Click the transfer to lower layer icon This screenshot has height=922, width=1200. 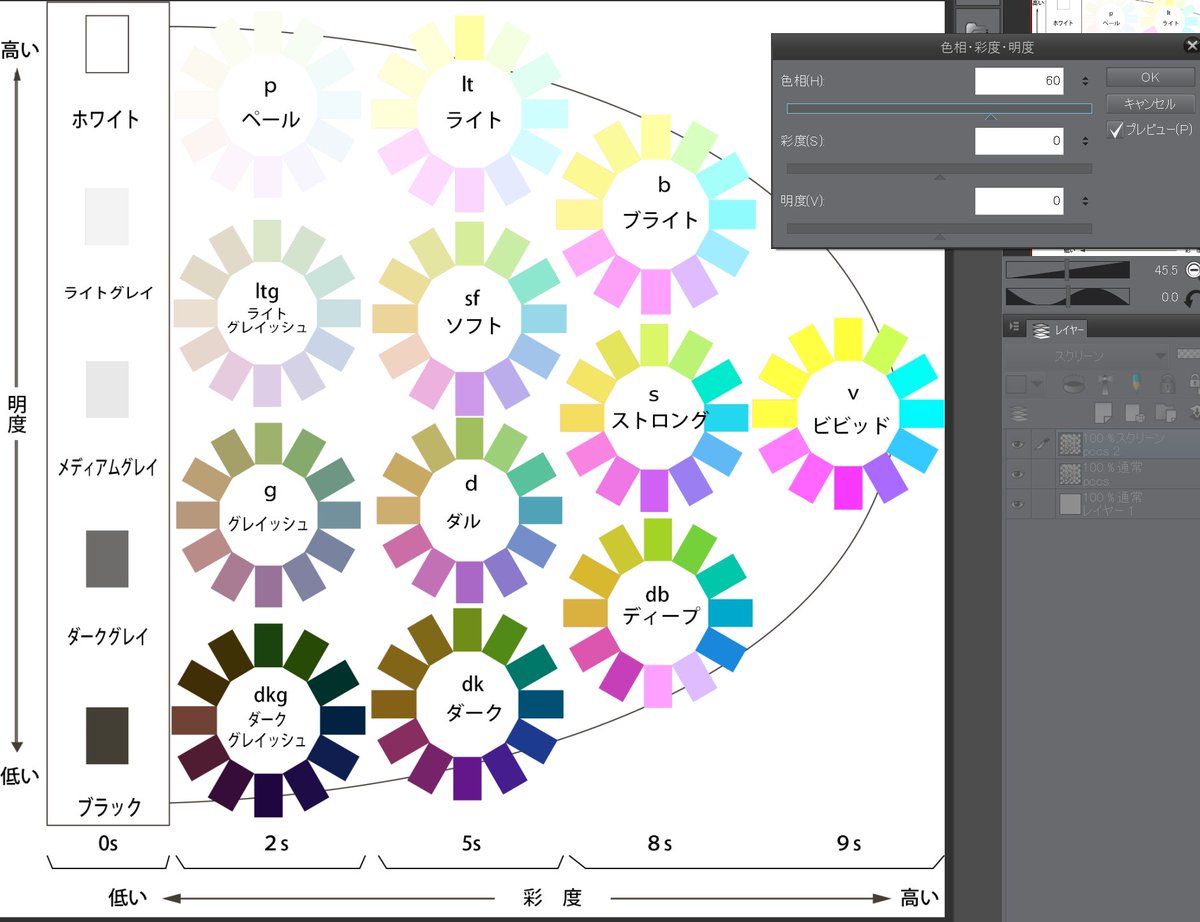(1193, 412)
